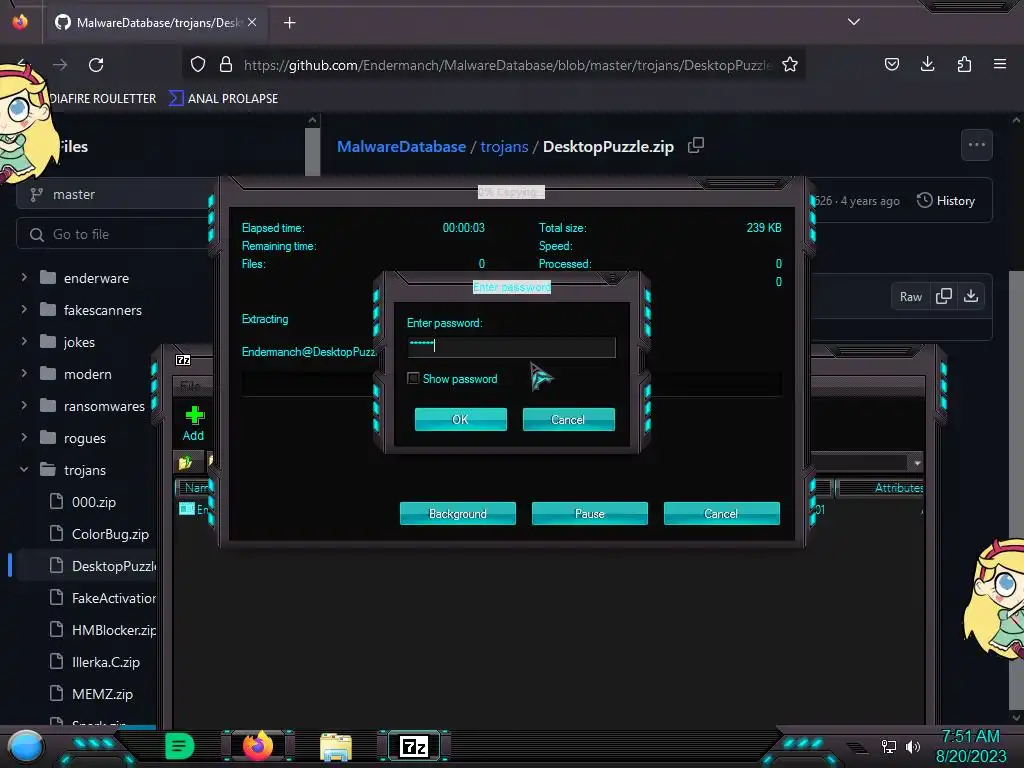Cancel the Enter password dialog
Viewport: 1024px width, 768px height.
click(x=568, y=419)
